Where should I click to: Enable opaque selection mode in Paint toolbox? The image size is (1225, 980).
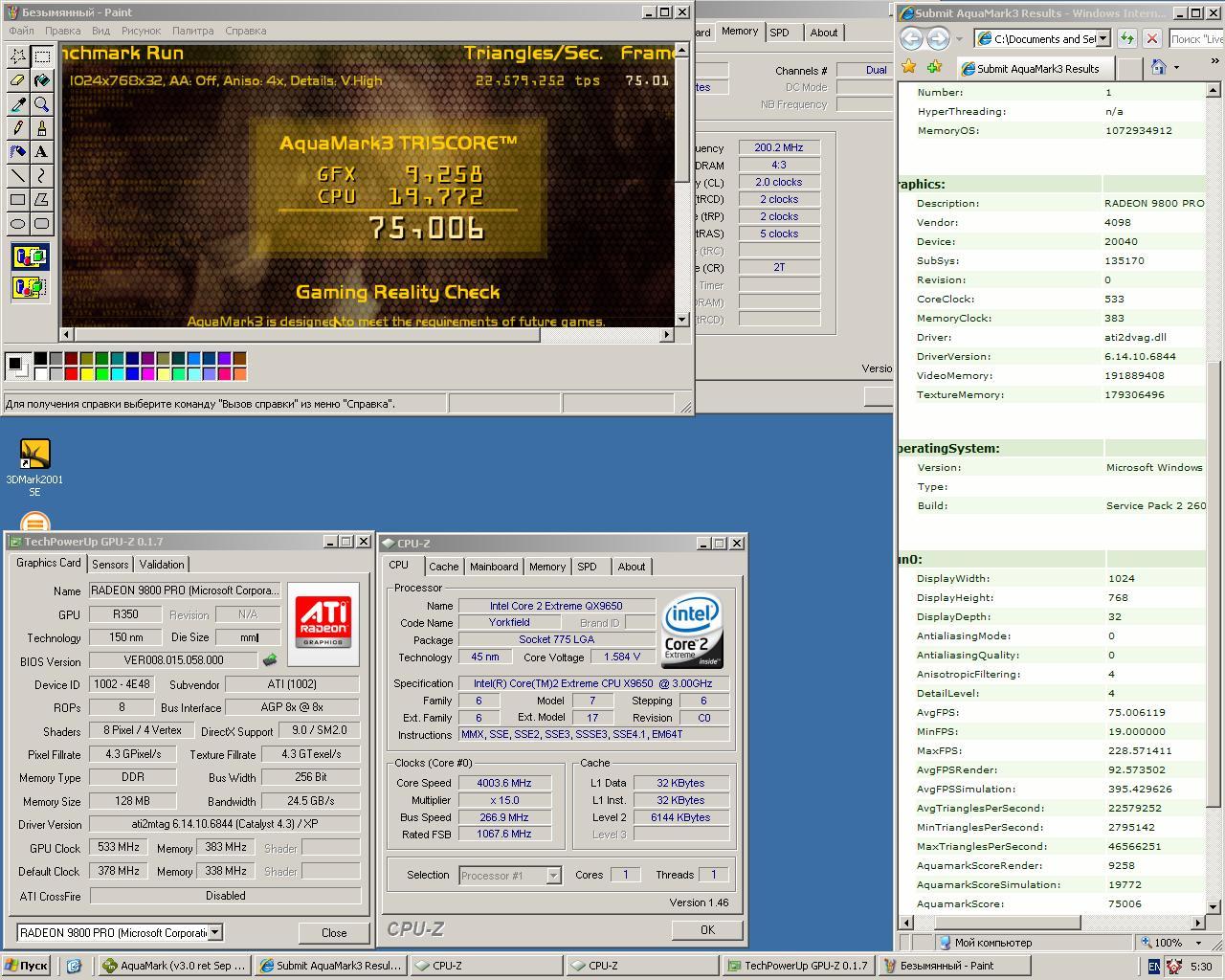(x=30, y=256)
